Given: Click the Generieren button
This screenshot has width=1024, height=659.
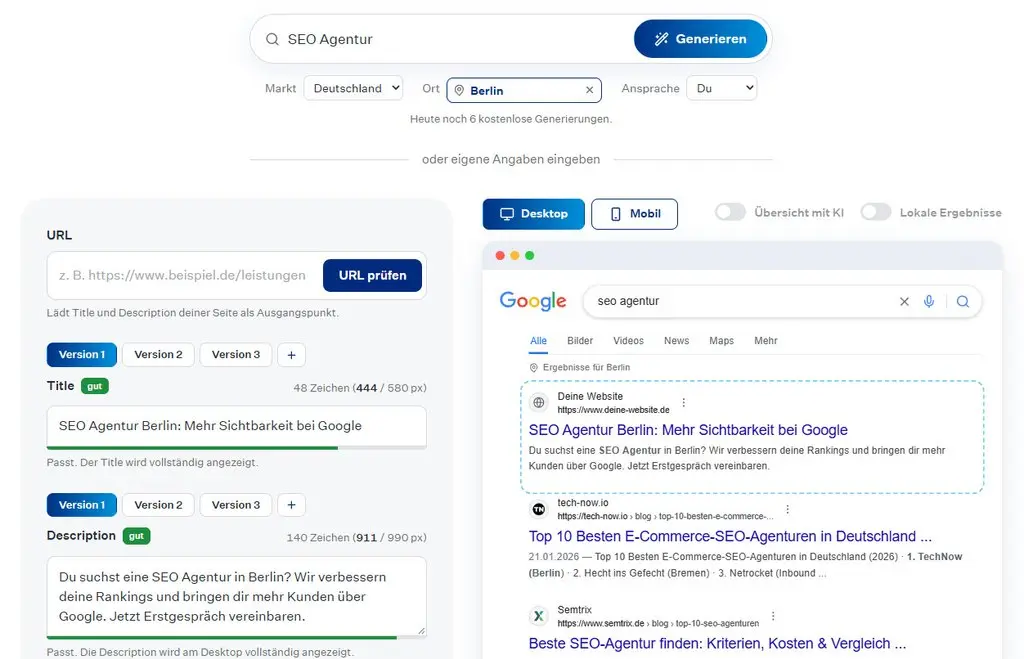Looking at the screenshot, I should pos(700,39).
